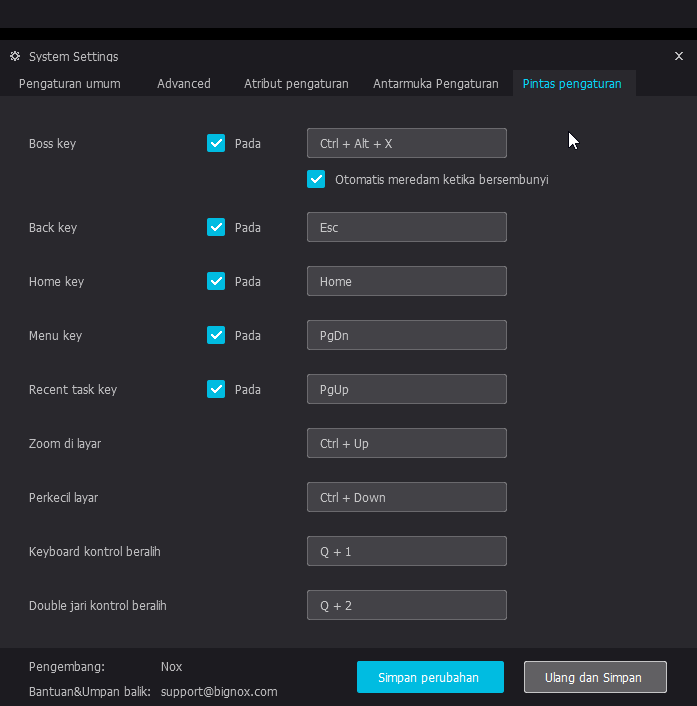Screen dimensions: 697x706
Task: Click the Double jari kontrol Q + 2 field
Action: click(x=407, y=605)
